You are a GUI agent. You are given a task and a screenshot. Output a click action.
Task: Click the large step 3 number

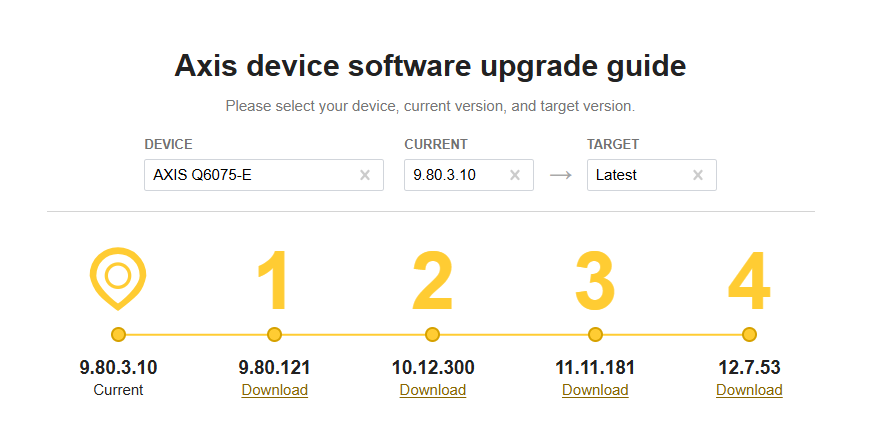pyautogui.click(x=595, y=280)
